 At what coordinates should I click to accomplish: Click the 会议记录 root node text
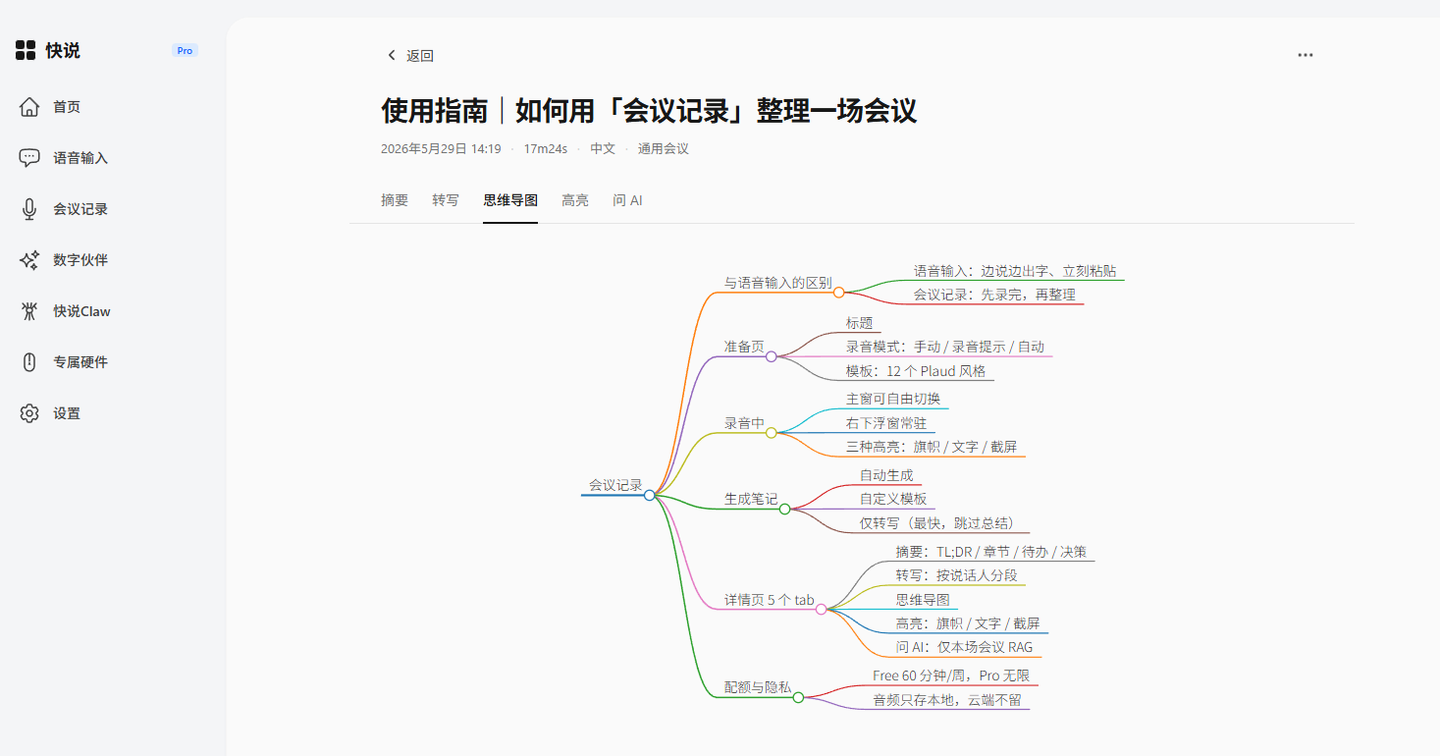click(615, 485)
